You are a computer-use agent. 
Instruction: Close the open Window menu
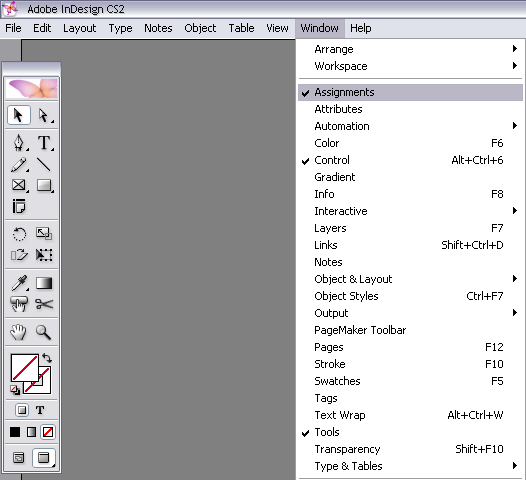320,28
